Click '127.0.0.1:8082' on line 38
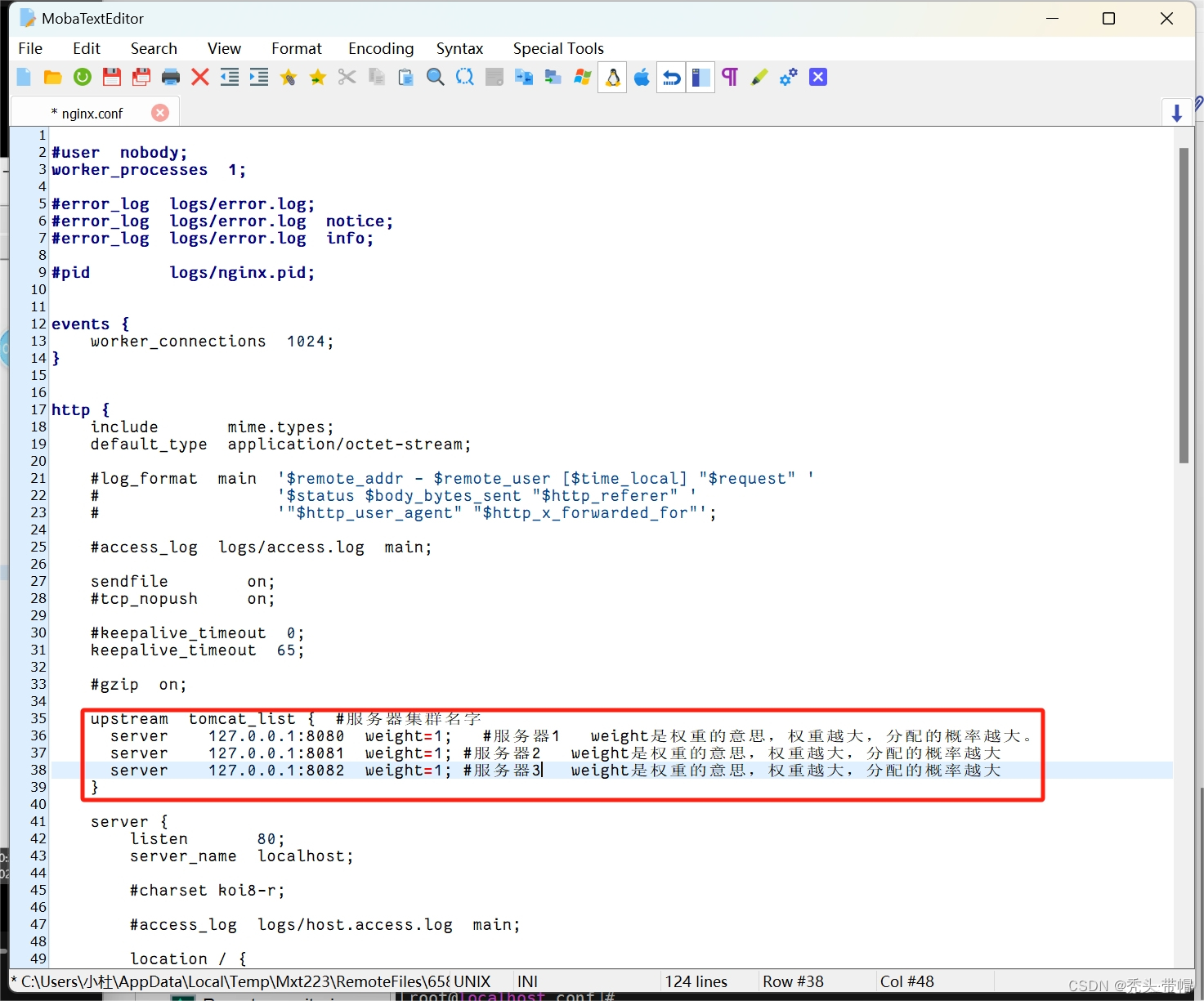The image size is (1204, 1001). (x=276, y=771)
